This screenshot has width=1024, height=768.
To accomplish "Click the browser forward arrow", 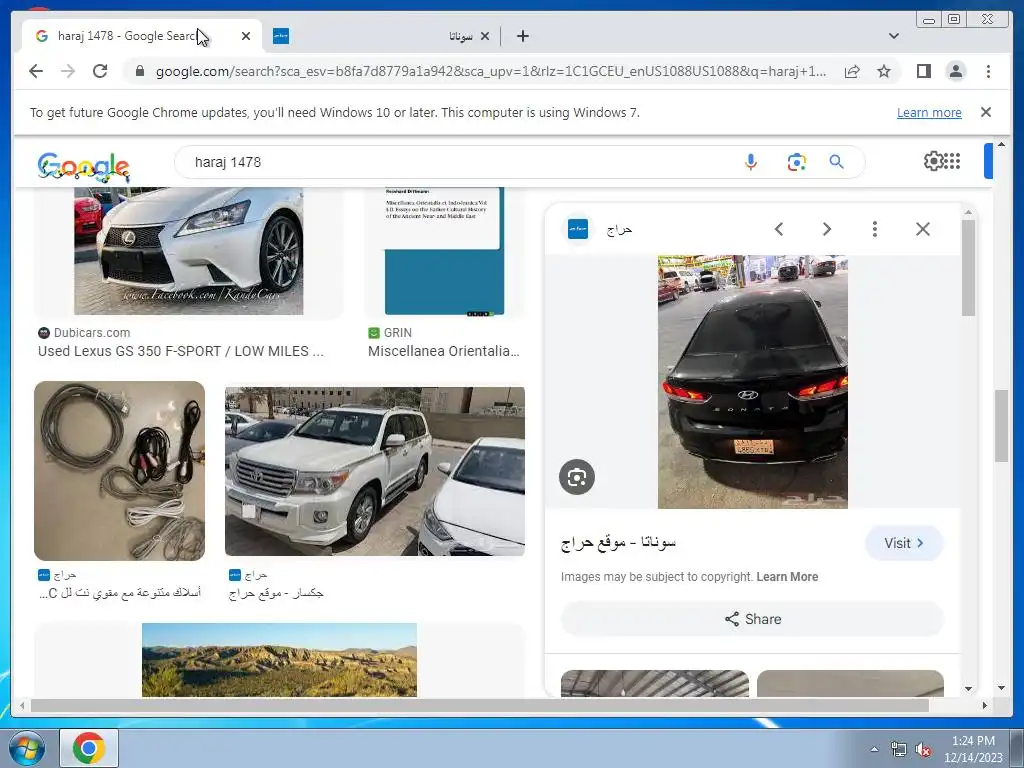I will point(68,71).
